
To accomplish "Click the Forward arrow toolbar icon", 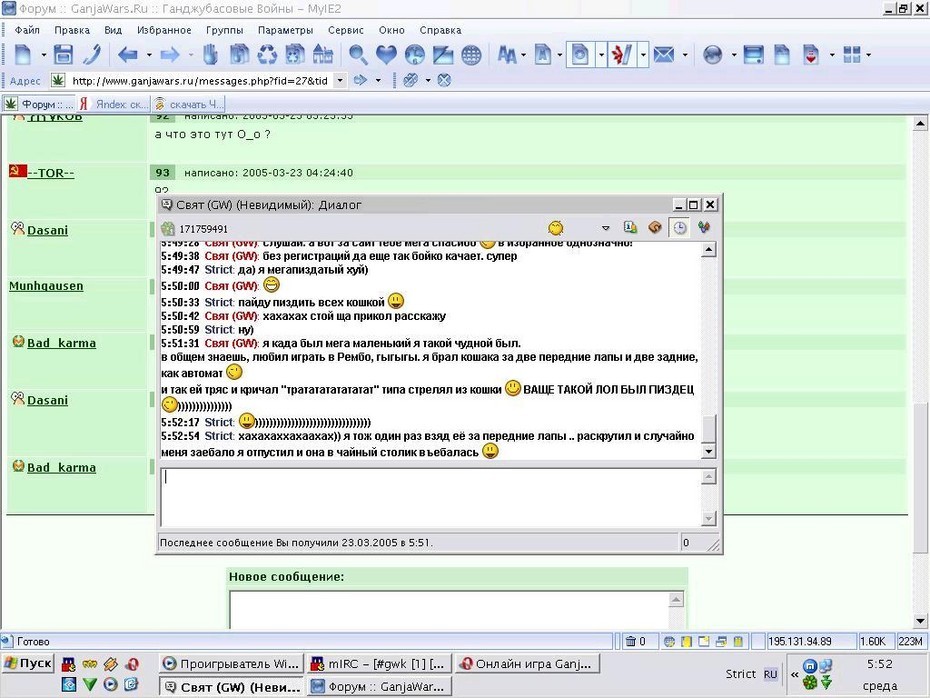I will pos(170,55).
